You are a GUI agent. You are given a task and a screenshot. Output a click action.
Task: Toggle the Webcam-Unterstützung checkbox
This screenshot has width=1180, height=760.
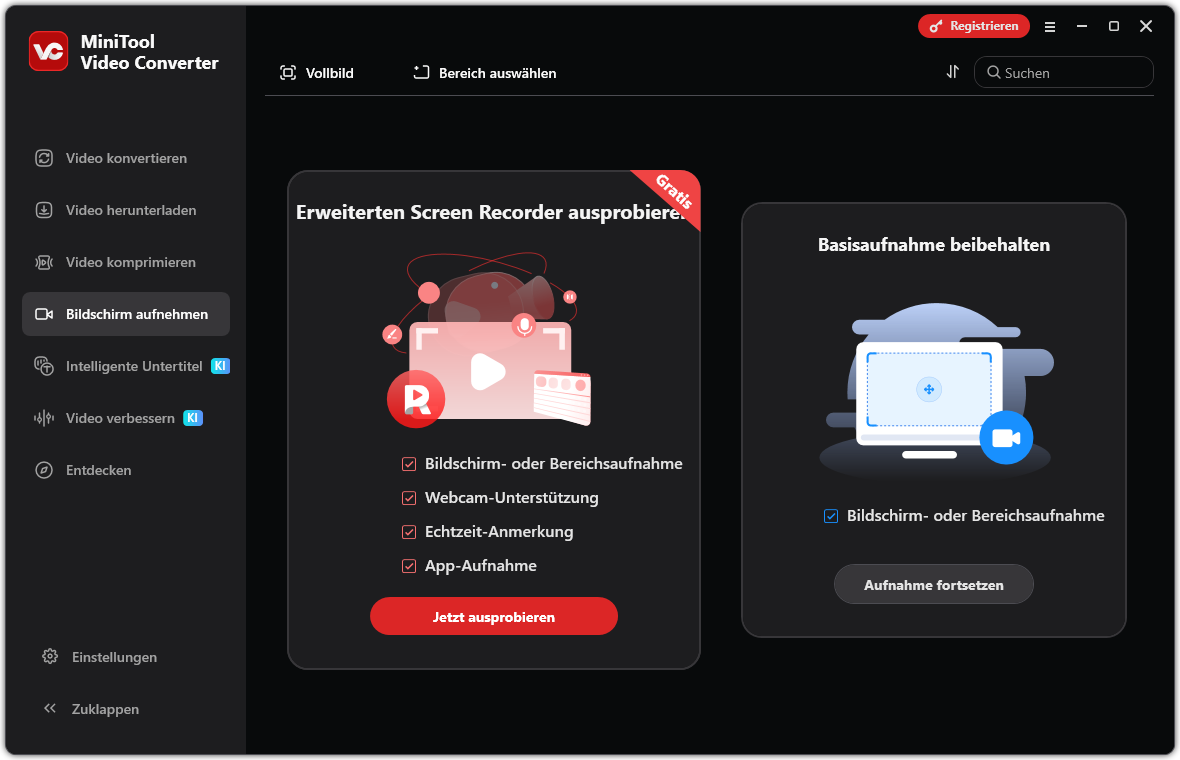click(409, 498)
